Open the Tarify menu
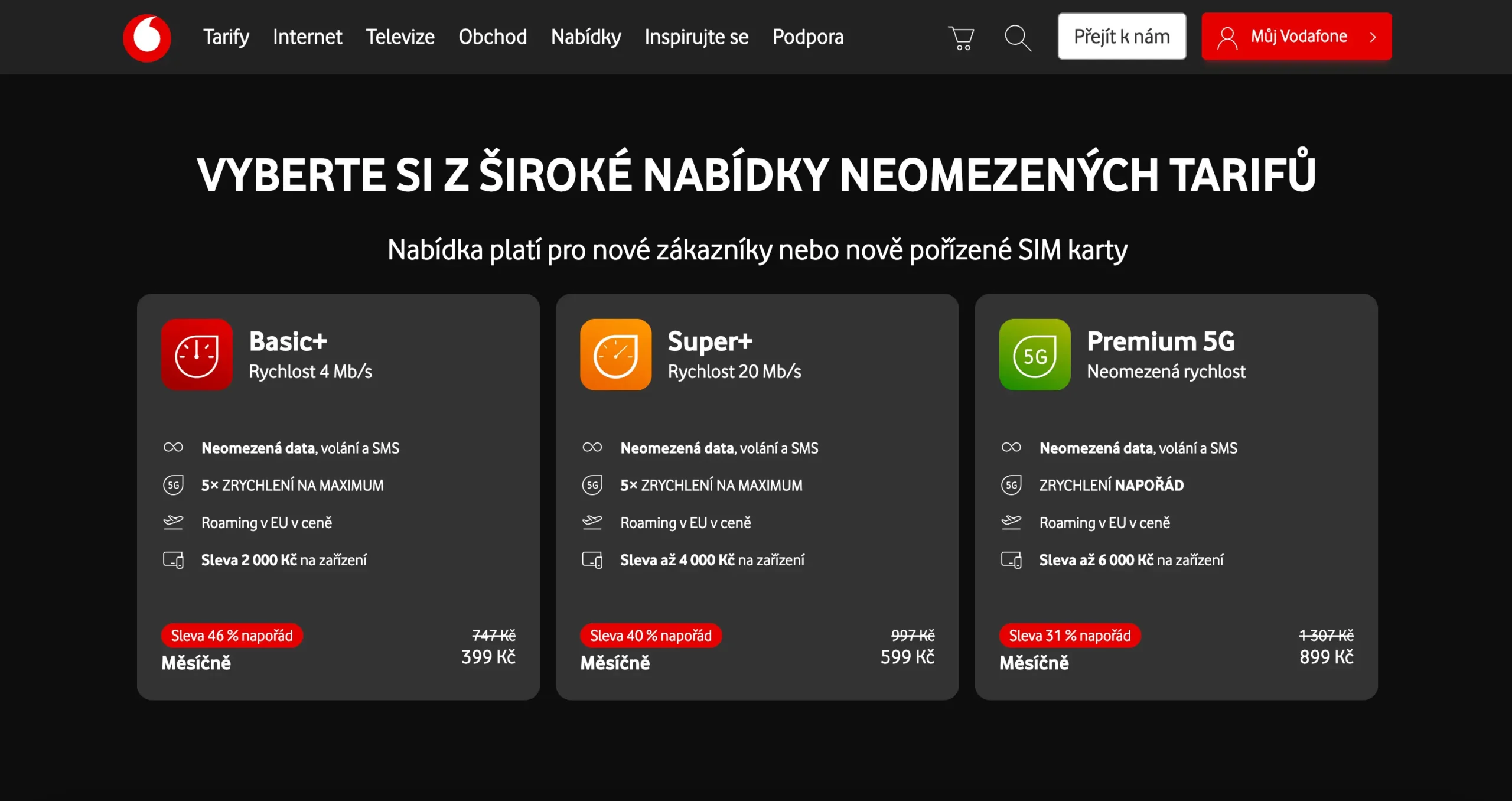1512x801 pixels. tap(226, 37)
